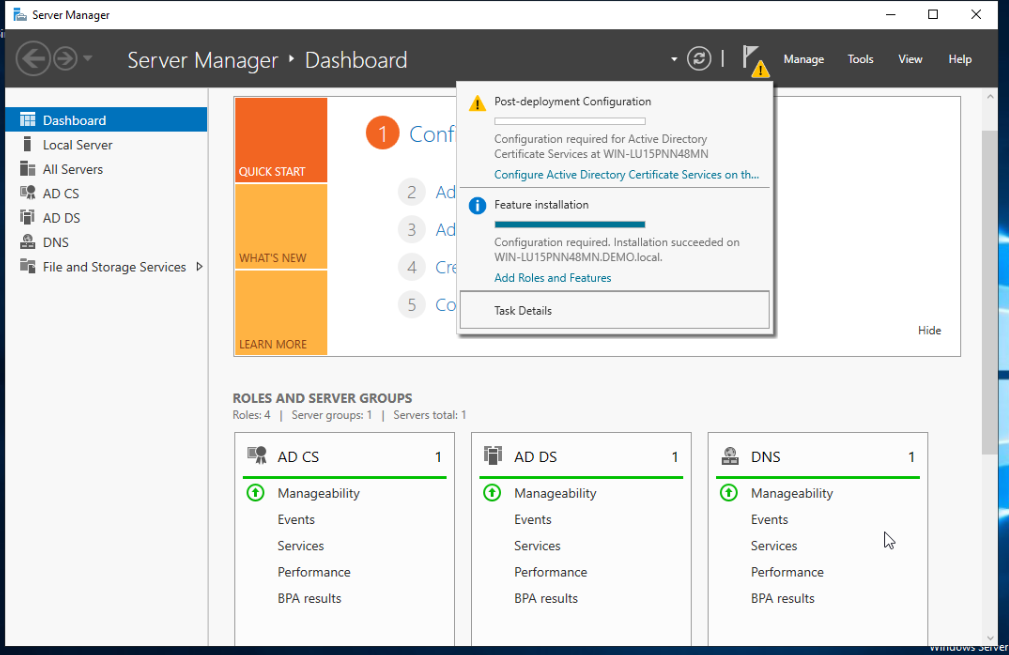Click the AD DS server icon in its tile header

[x=493, y=455]
